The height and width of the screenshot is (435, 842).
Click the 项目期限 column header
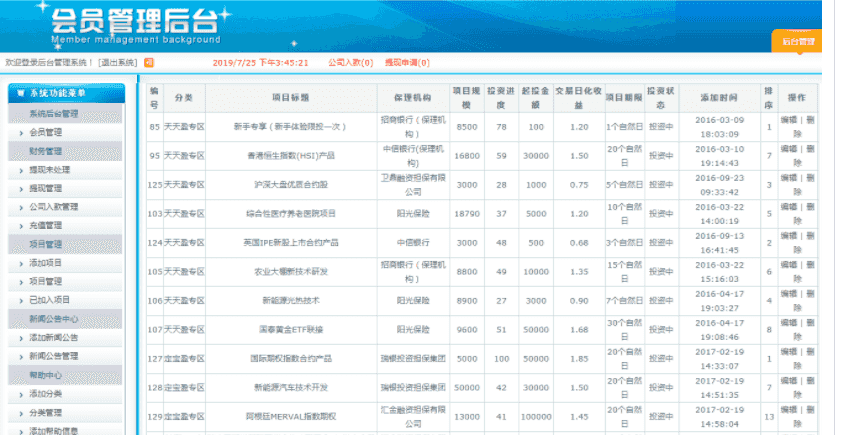tap(624, 98)
